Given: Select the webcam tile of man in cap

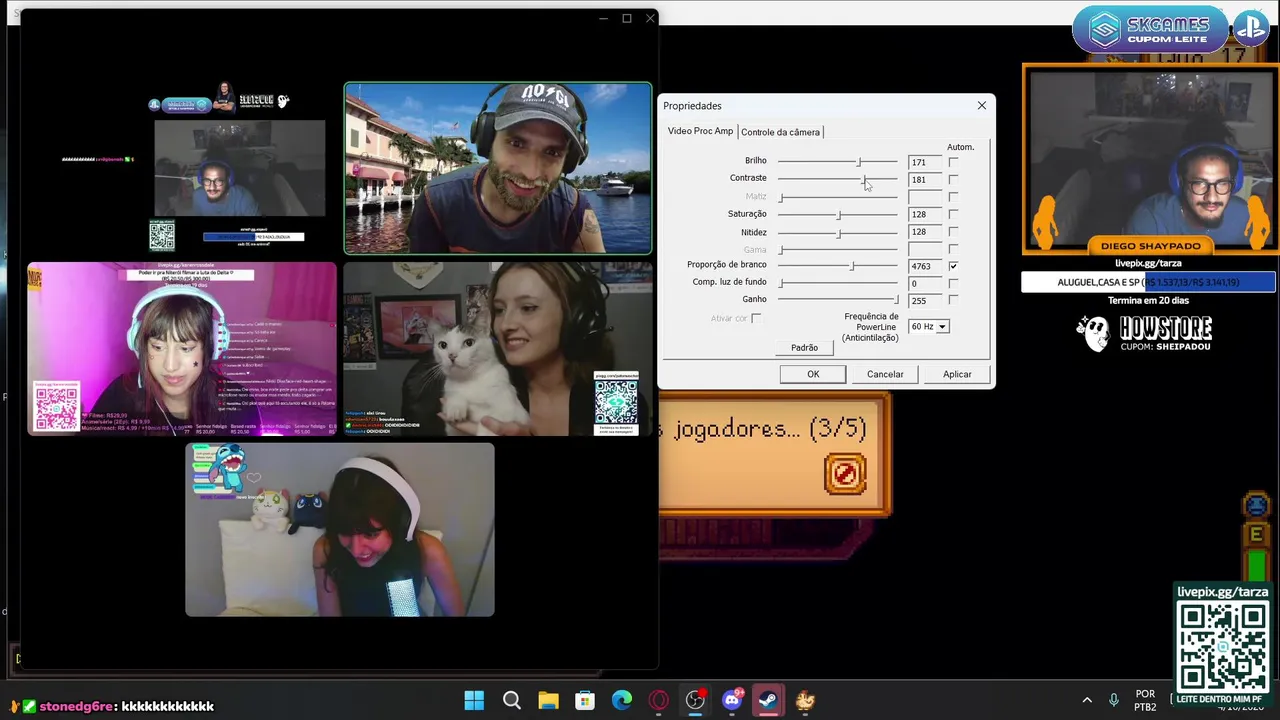Looking at the screenshot, I should click(498, 168).
